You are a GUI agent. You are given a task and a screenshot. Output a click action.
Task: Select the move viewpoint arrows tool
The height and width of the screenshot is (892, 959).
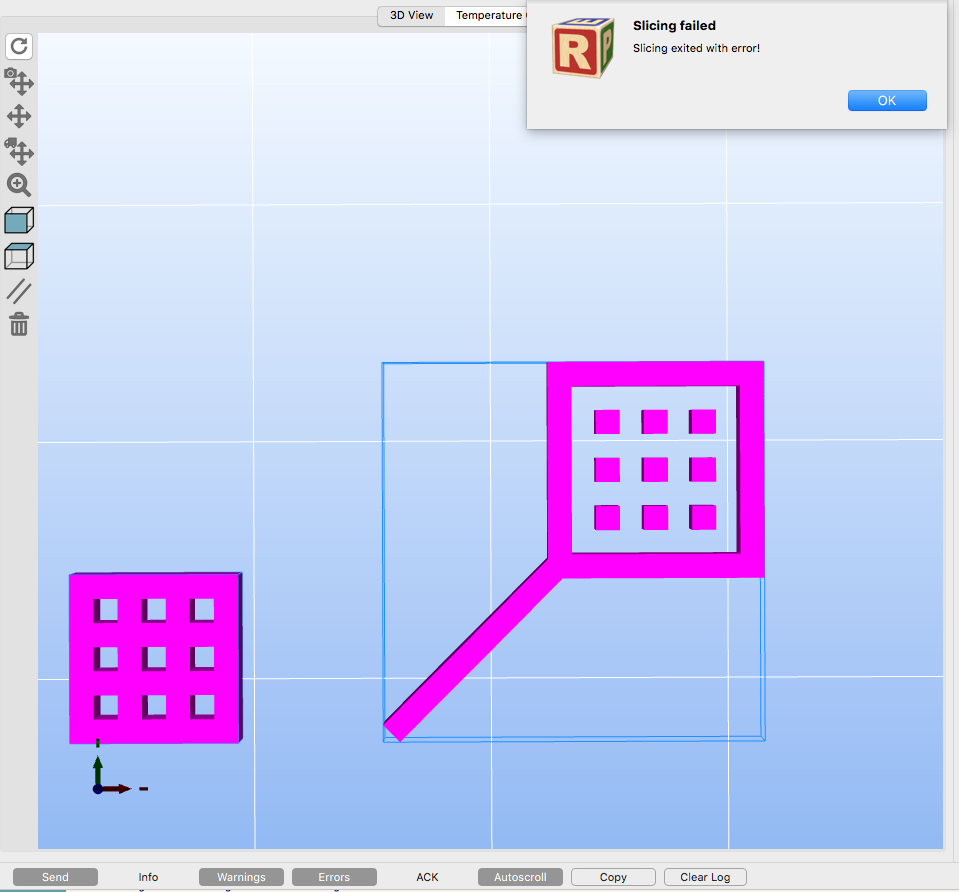(x=19, y=116)
